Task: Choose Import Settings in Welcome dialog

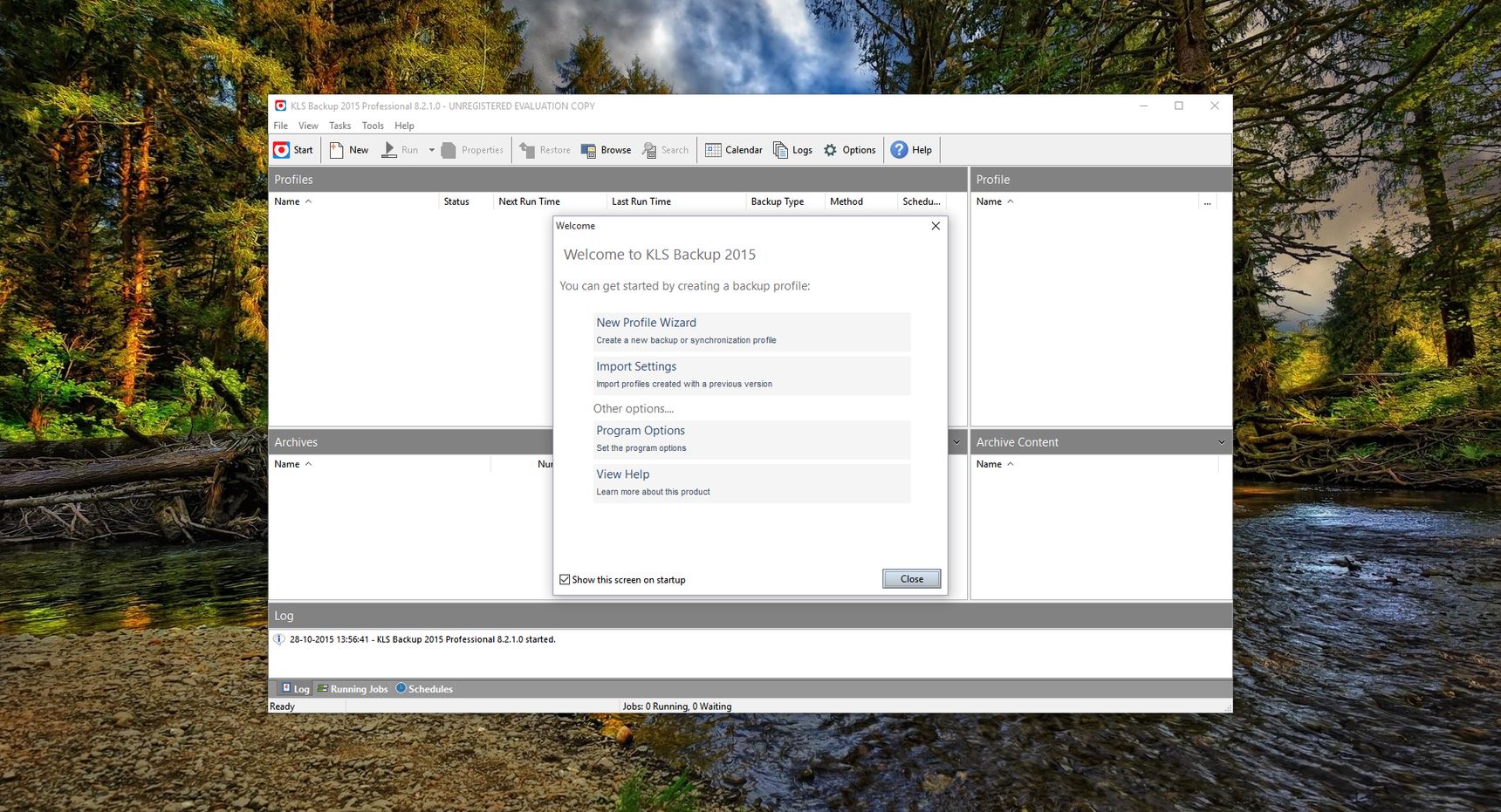Action: [751, 375]
